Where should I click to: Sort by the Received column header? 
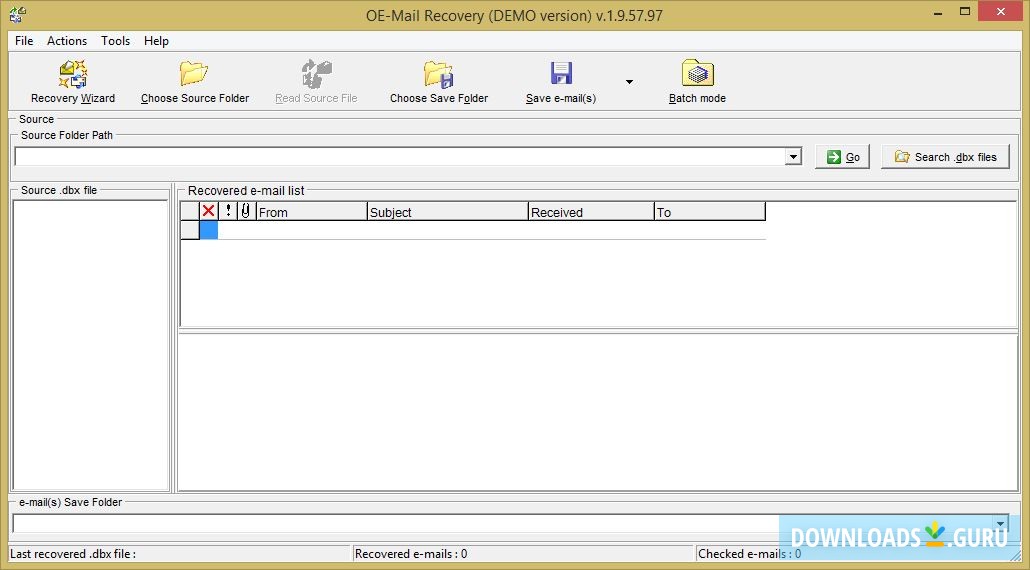591,211
